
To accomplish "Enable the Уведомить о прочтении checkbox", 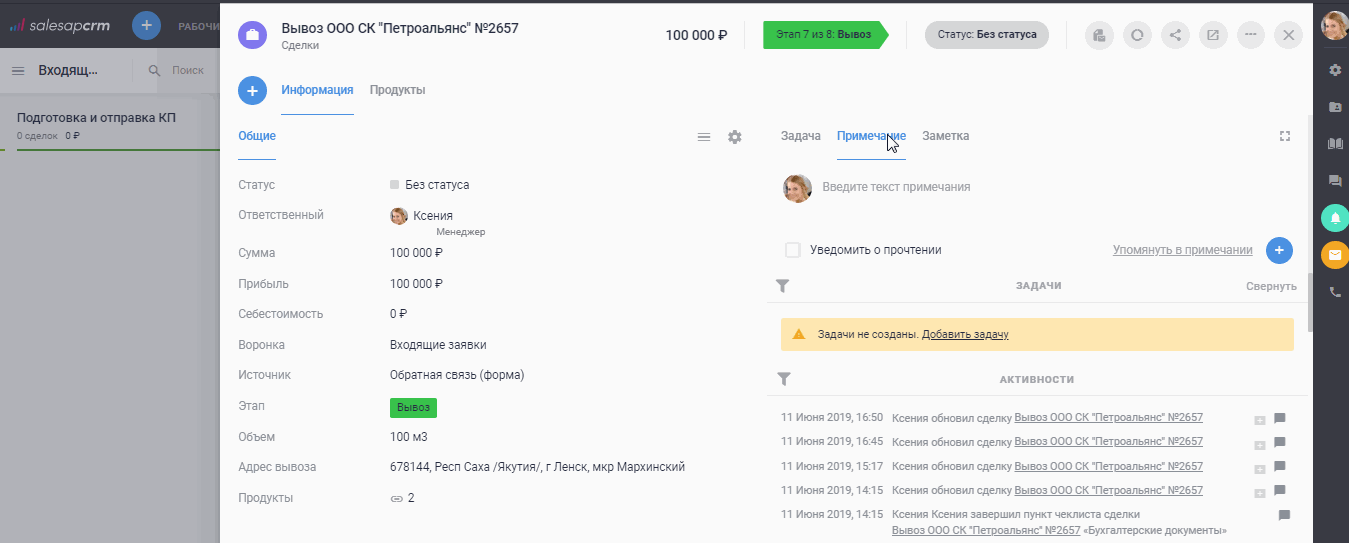I will [793, 250].
